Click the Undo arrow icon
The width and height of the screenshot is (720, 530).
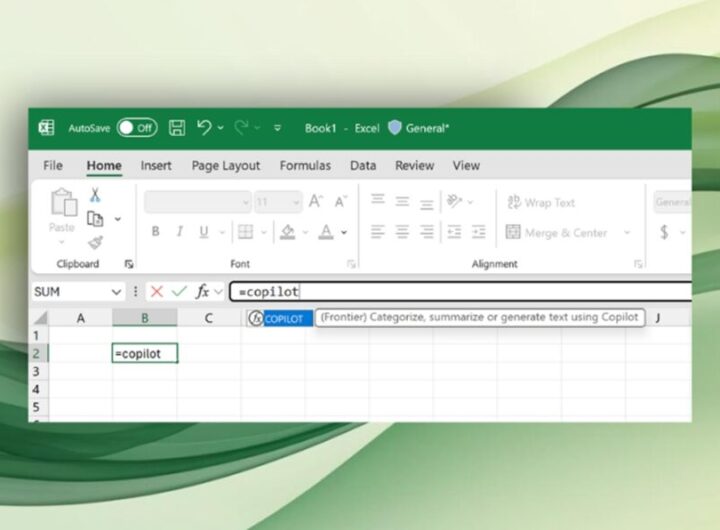pyautogui.click(x=205, y=128)
